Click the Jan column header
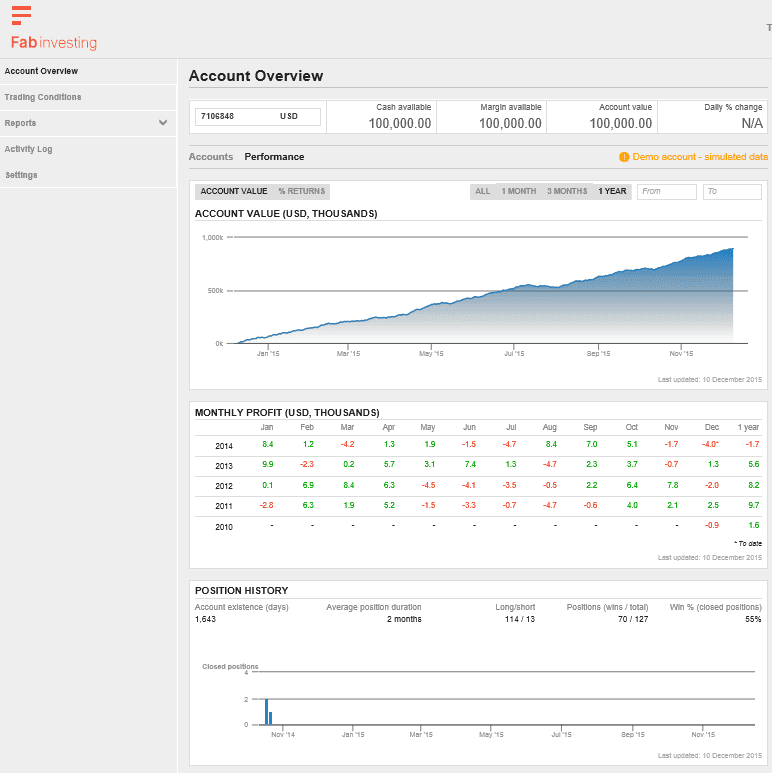Image resolution: width=772 pixels, height=773 pixels. [x=267, y=427]
